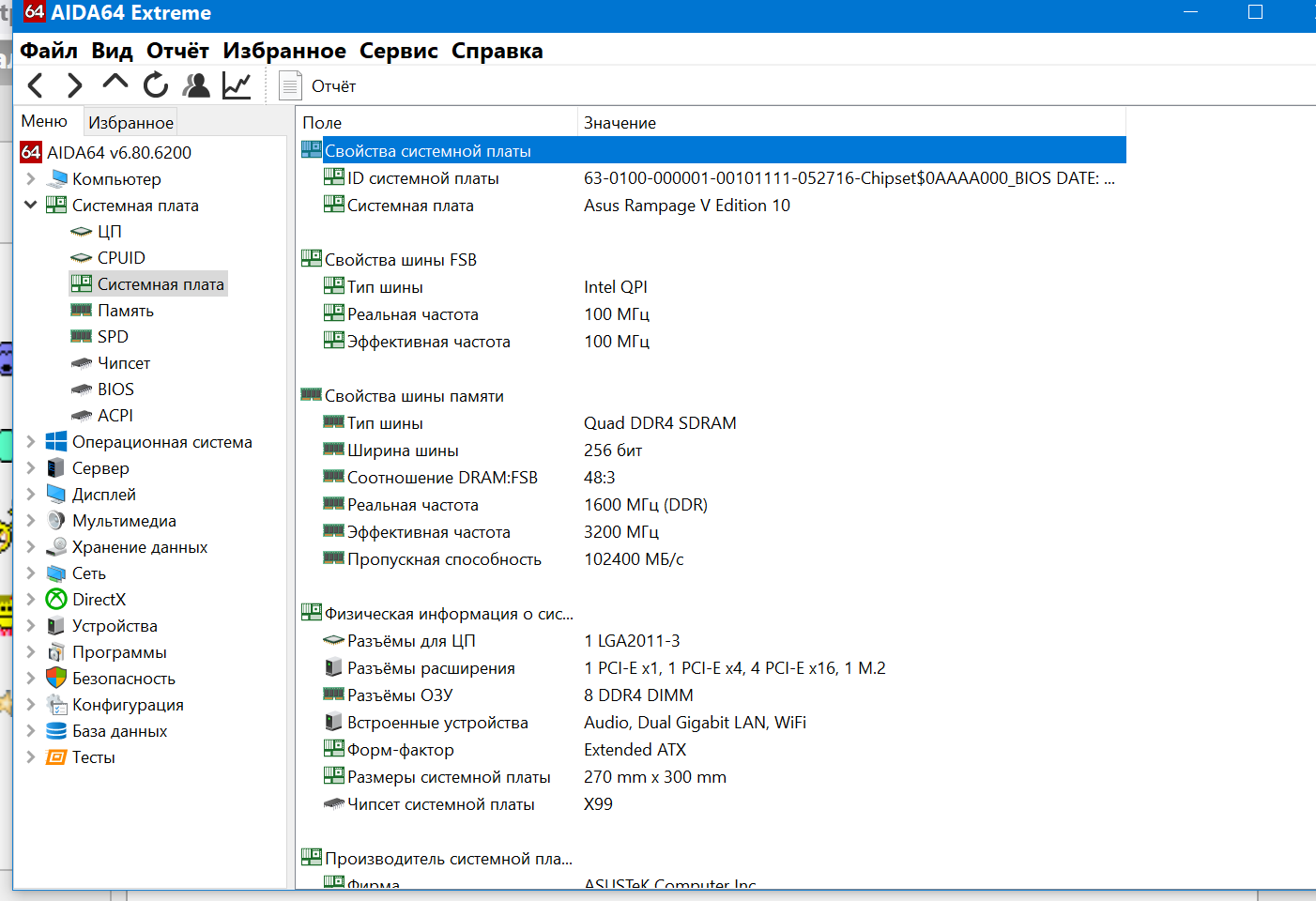The image size is (1316, 901).
Task: Select the Пропускная способность row
Action: click(x=712, y=559)
